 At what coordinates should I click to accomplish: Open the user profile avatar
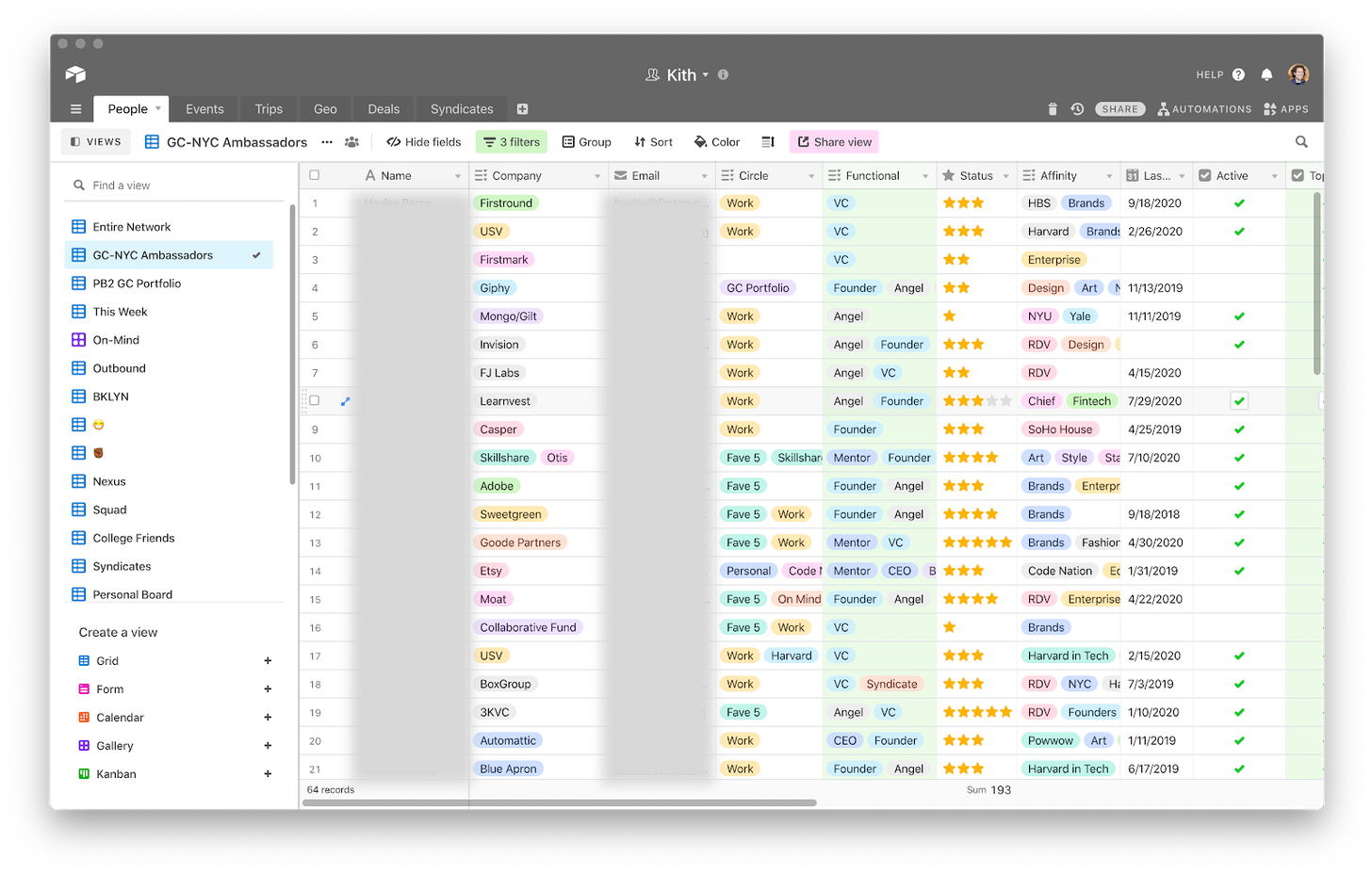(x=1298, y=74)
